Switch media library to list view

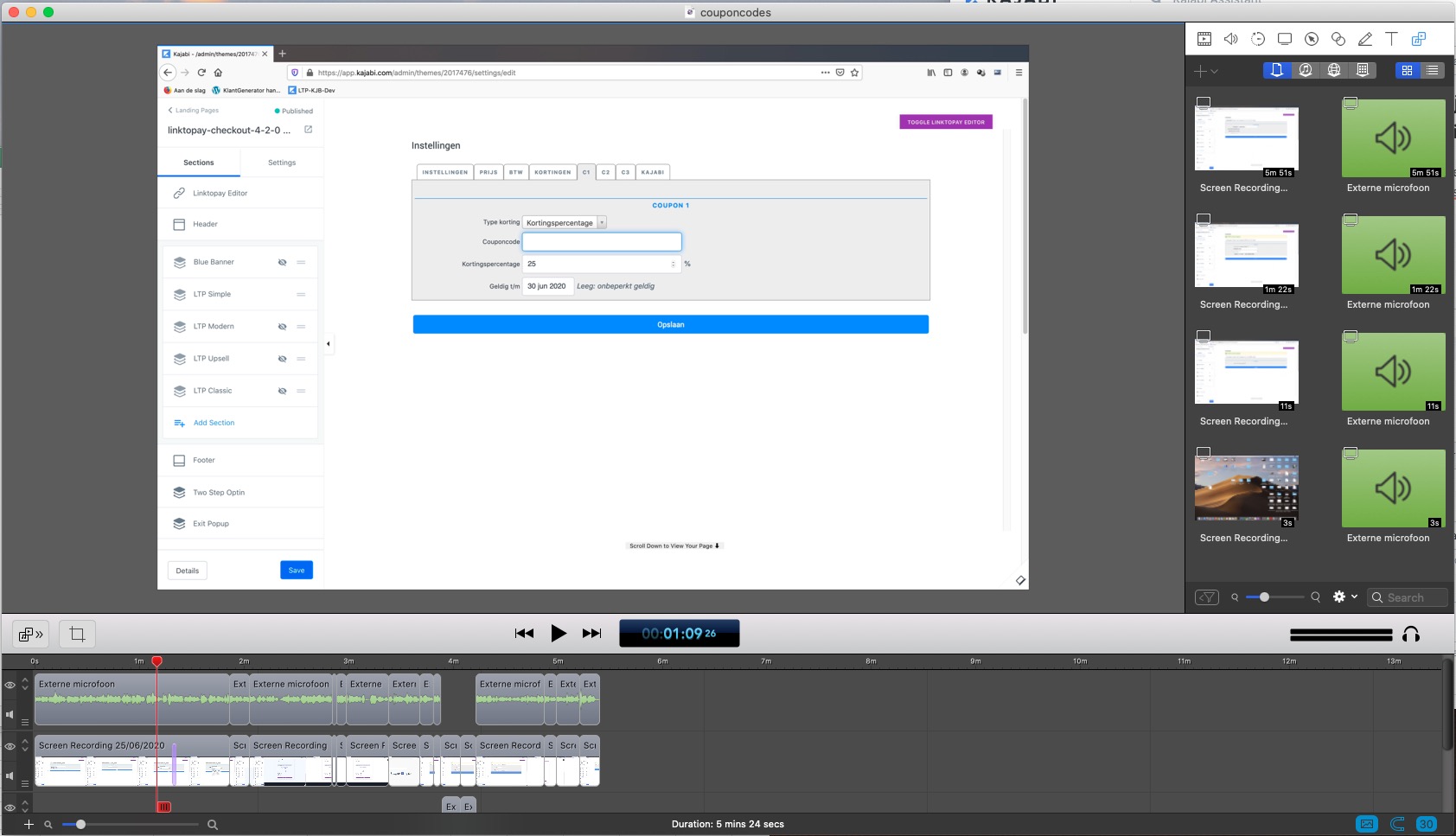1433,70
